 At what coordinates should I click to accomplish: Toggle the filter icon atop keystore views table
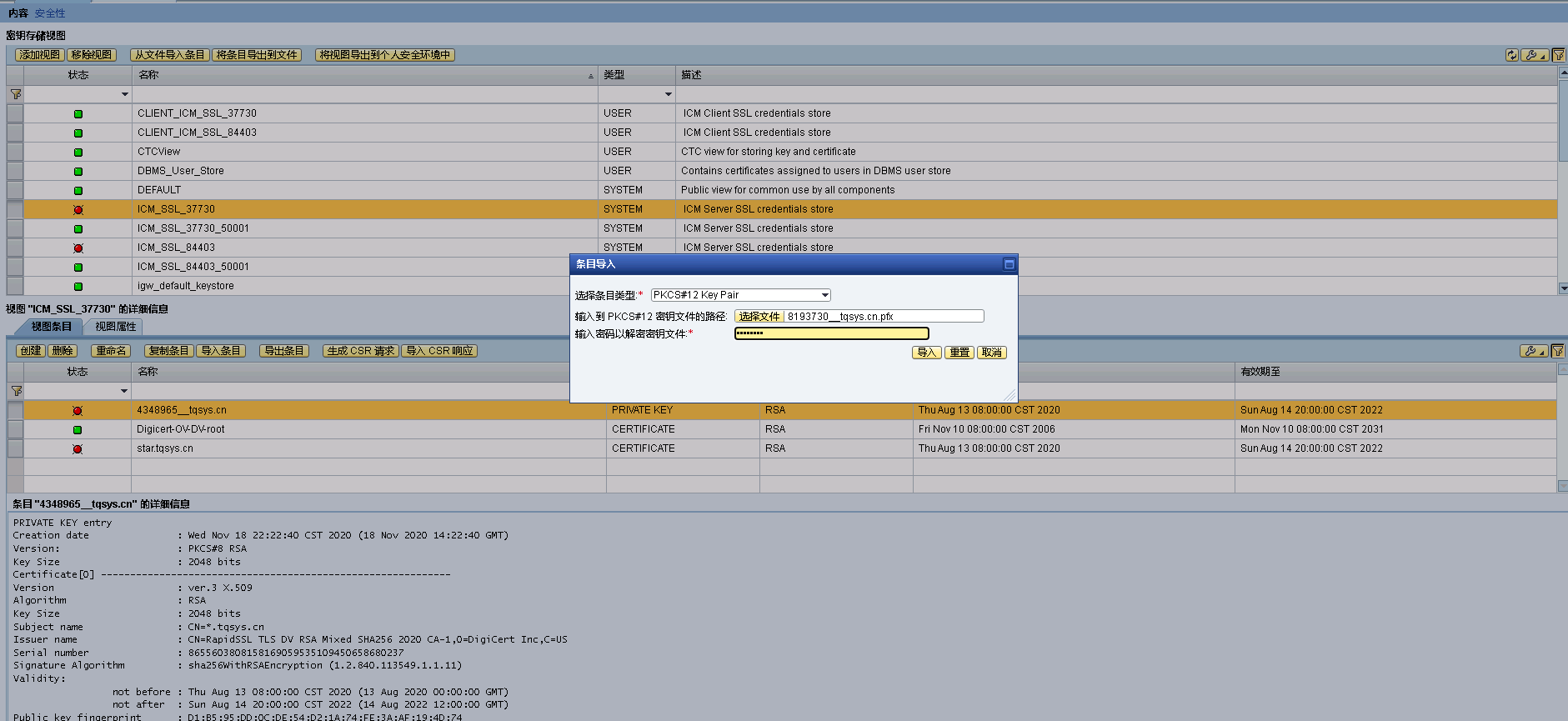point(1558,55)
